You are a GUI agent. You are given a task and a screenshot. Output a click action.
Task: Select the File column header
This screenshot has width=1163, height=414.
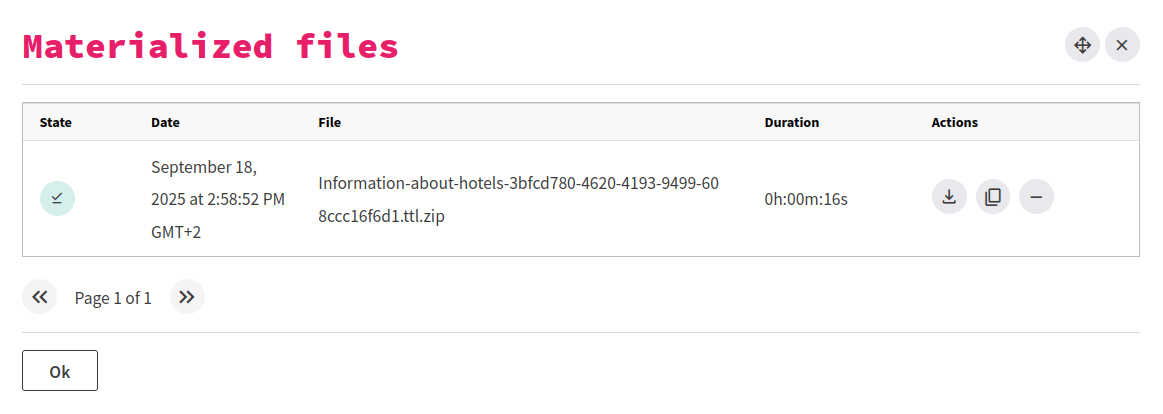[329, 123]
